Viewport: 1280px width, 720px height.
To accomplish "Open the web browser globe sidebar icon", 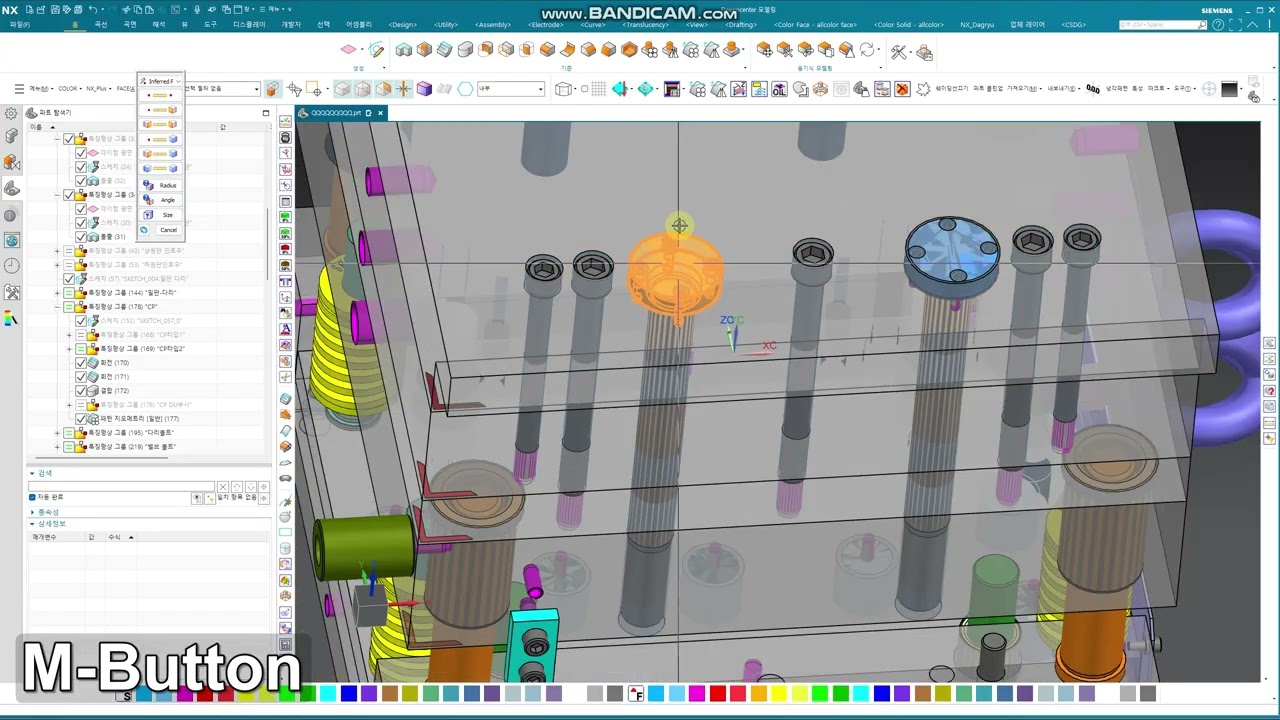I will click(x=11, y=240).
